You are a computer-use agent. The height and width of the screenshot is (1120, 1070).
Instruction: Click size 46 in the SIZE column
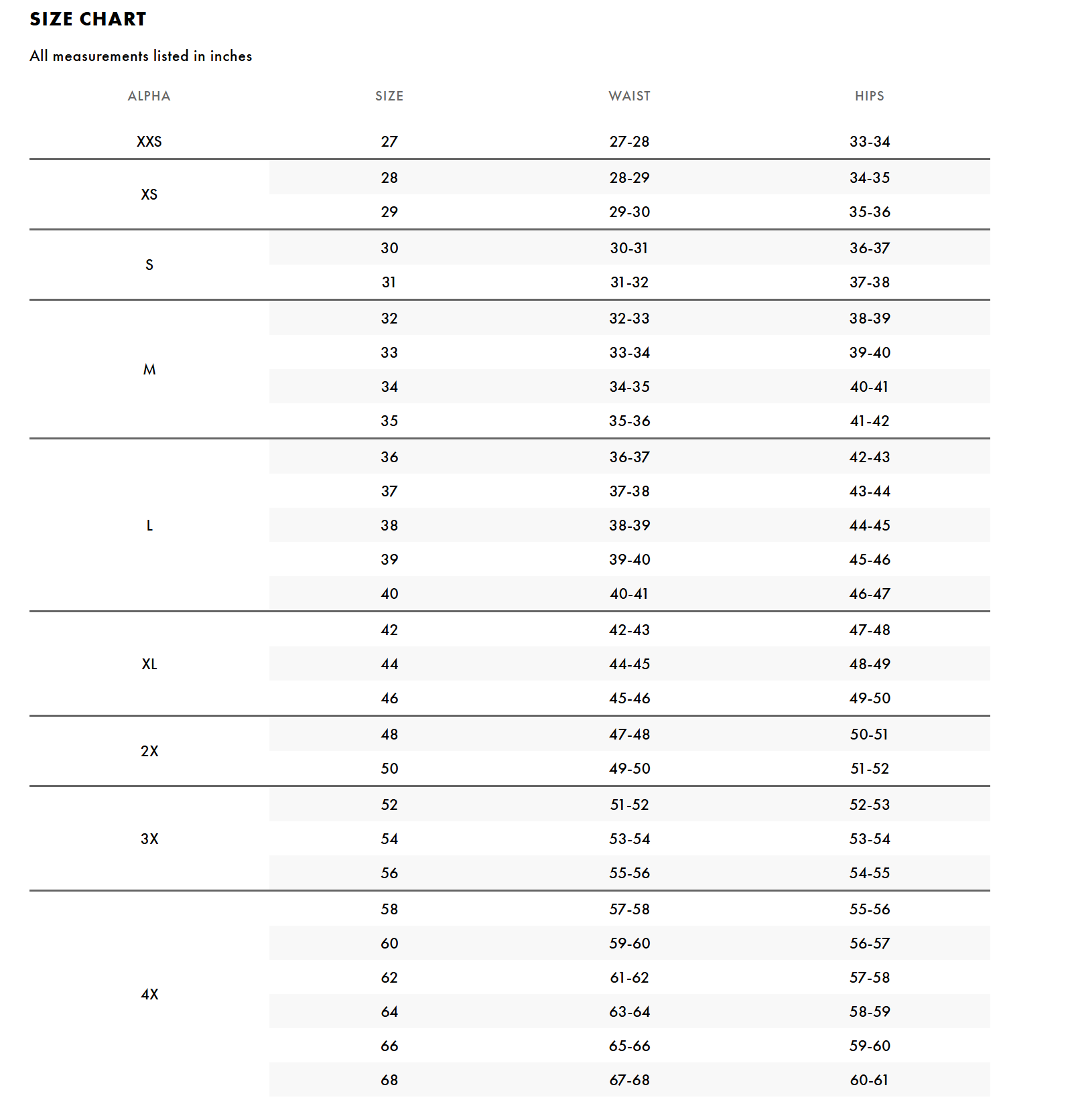pyautogui.click(x=389, y=699)
